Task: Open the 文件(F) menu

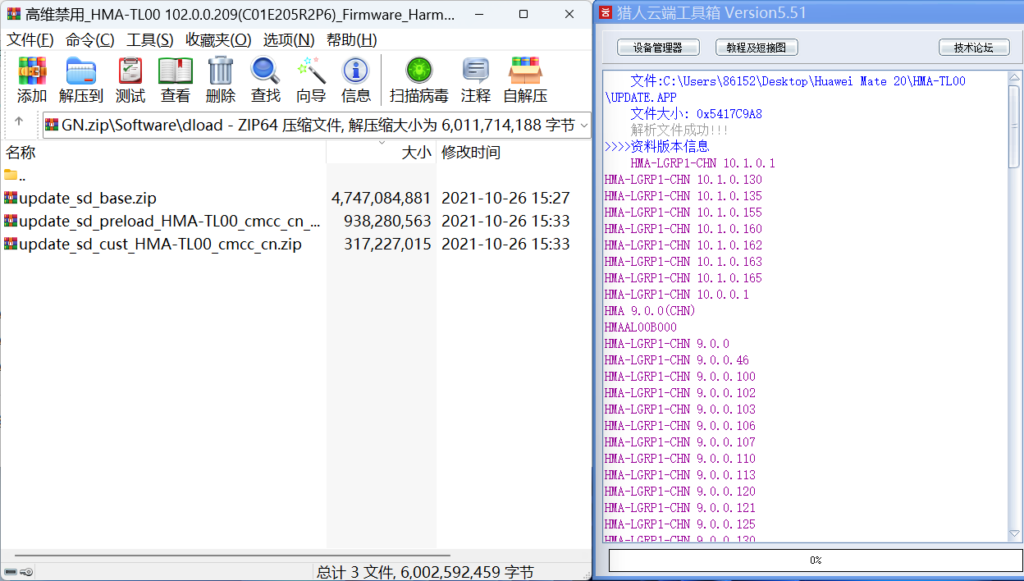Action: coord(30,40)
